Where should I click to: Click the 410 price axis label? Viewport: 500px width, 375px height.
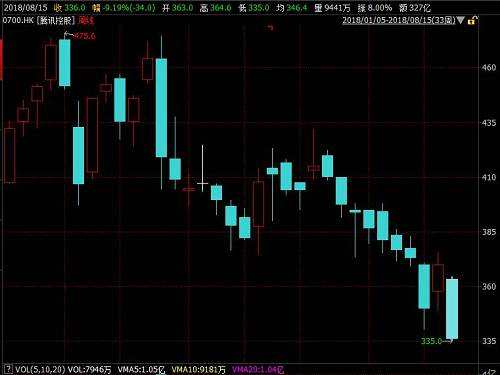[x=489, y=177]
